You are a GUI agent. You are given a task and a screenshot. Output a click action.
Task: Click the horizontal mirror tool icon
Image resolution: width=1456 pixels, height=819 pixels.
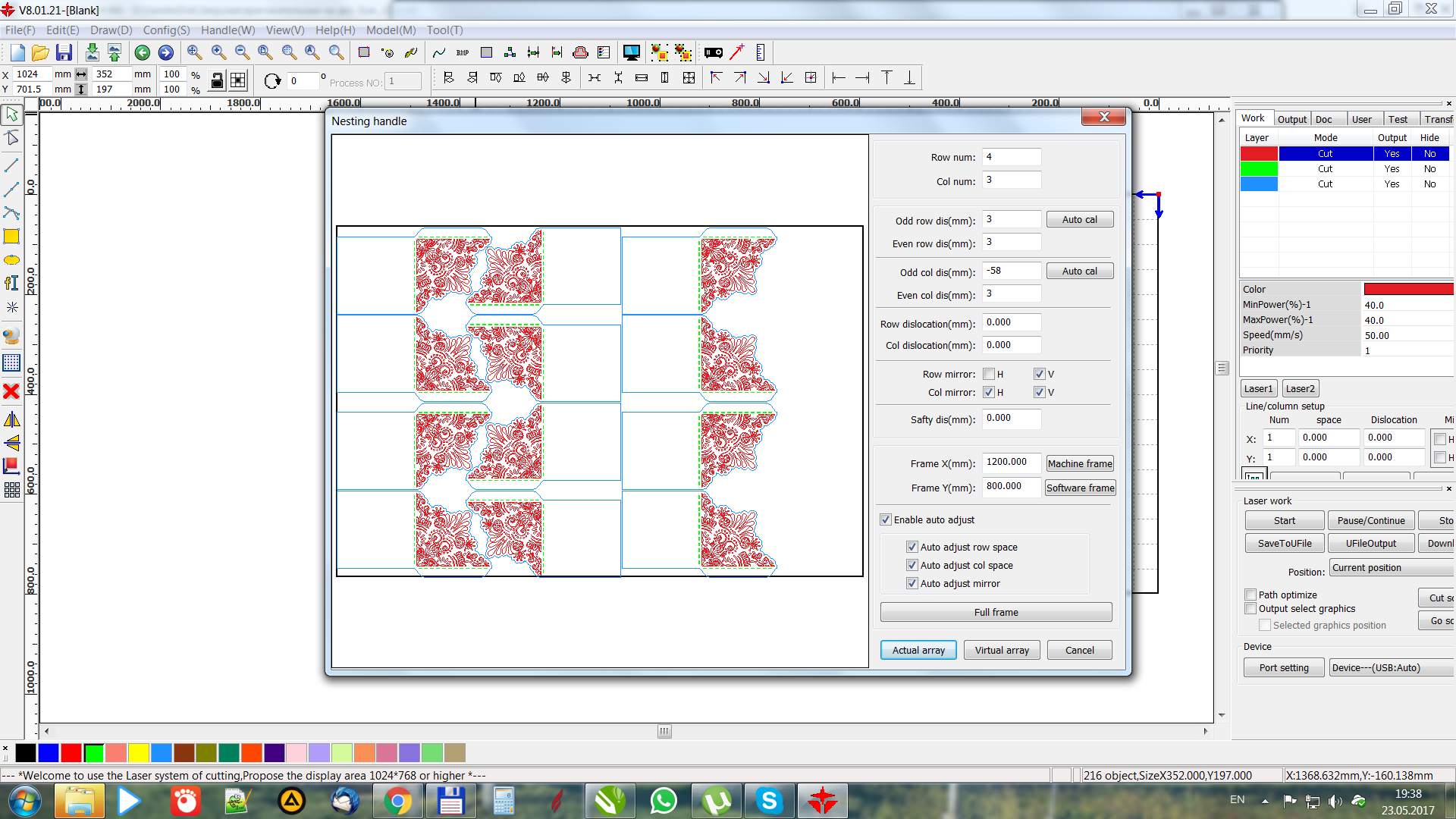tap(11, 419)
